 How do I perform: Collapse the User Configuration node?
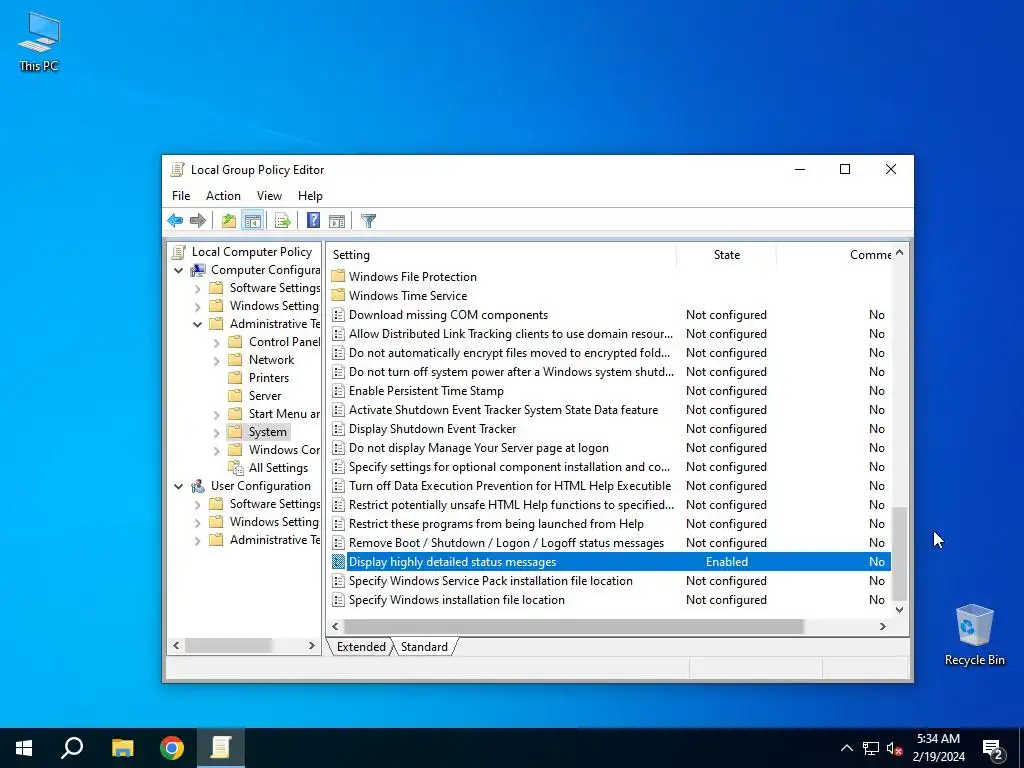(x=178, y=486)
